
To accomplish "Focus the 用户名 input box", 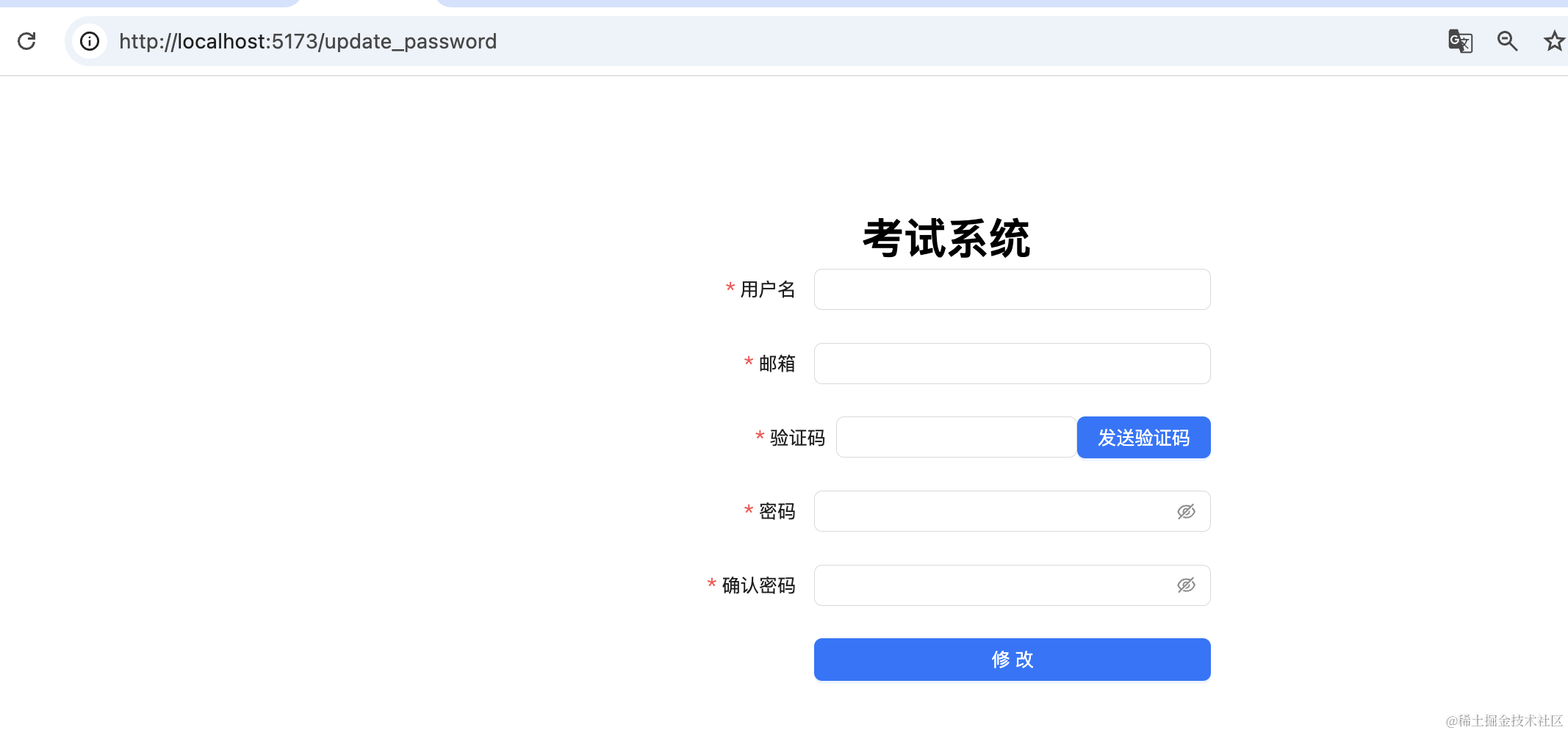I will point(1011,289).
